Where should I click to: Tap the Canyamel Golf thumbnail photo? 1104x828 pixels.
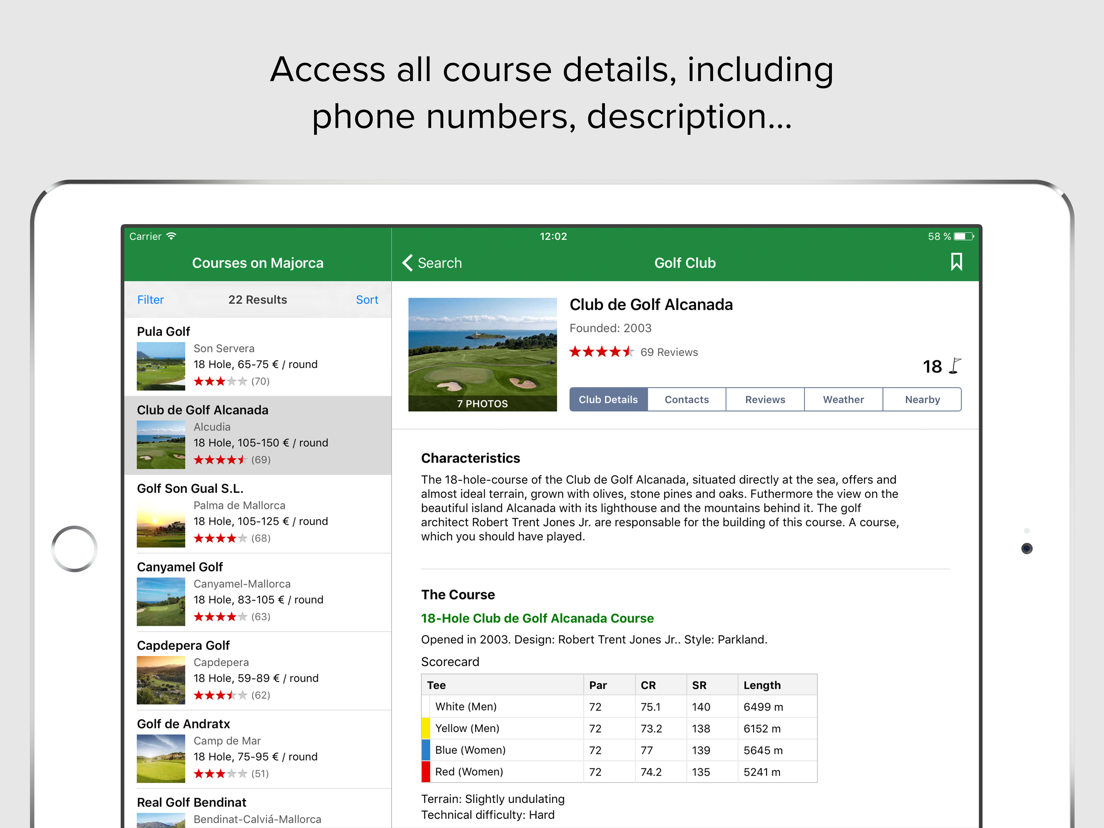click(161, 602)
